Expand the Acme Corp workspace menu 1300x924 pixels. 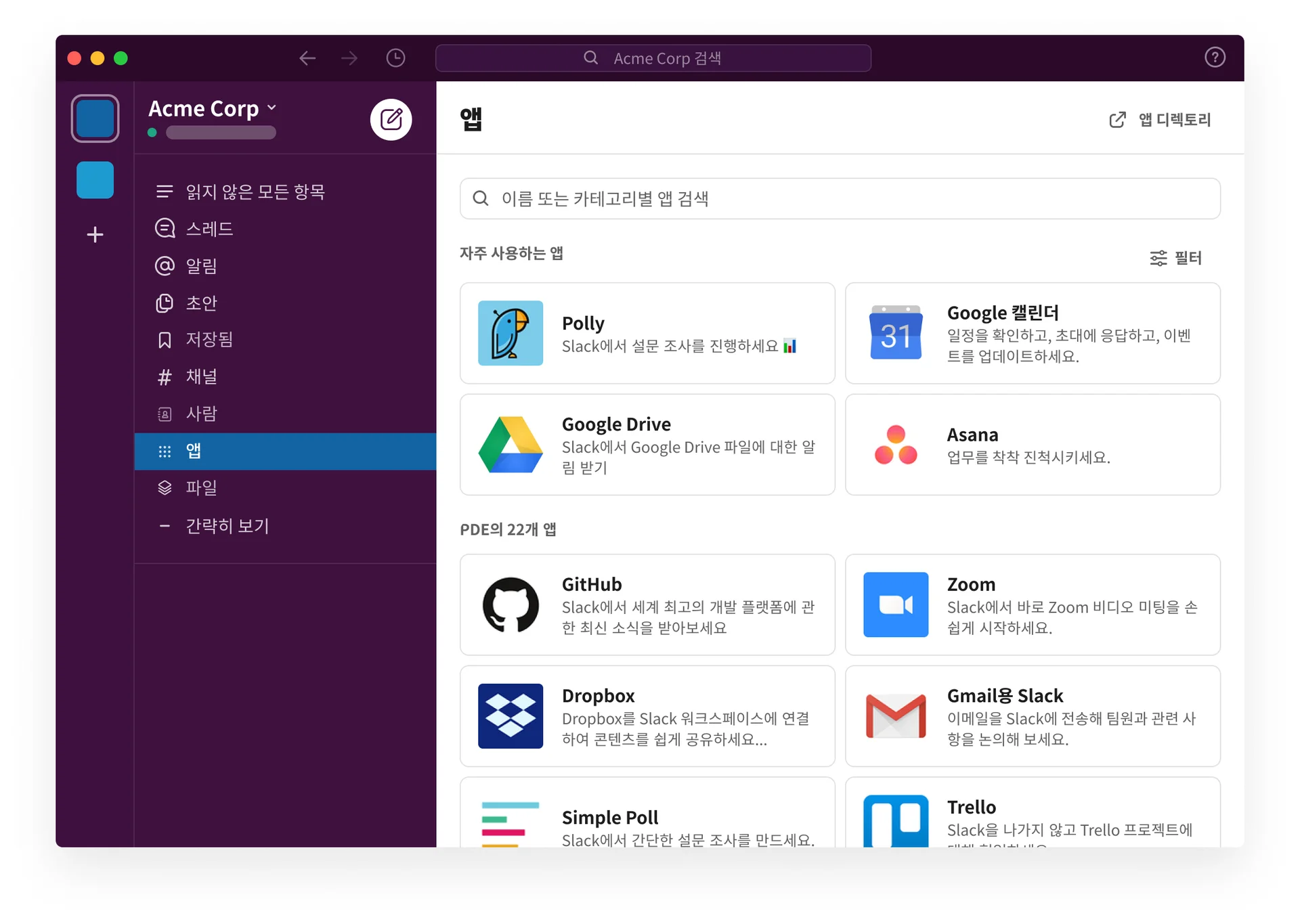[x=213, y=109]
